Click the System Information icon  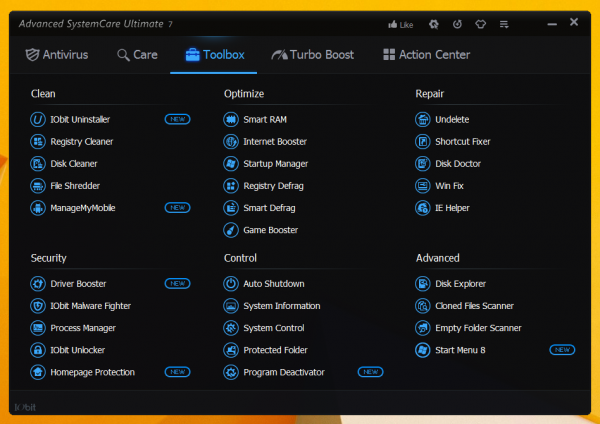(231, 306)
